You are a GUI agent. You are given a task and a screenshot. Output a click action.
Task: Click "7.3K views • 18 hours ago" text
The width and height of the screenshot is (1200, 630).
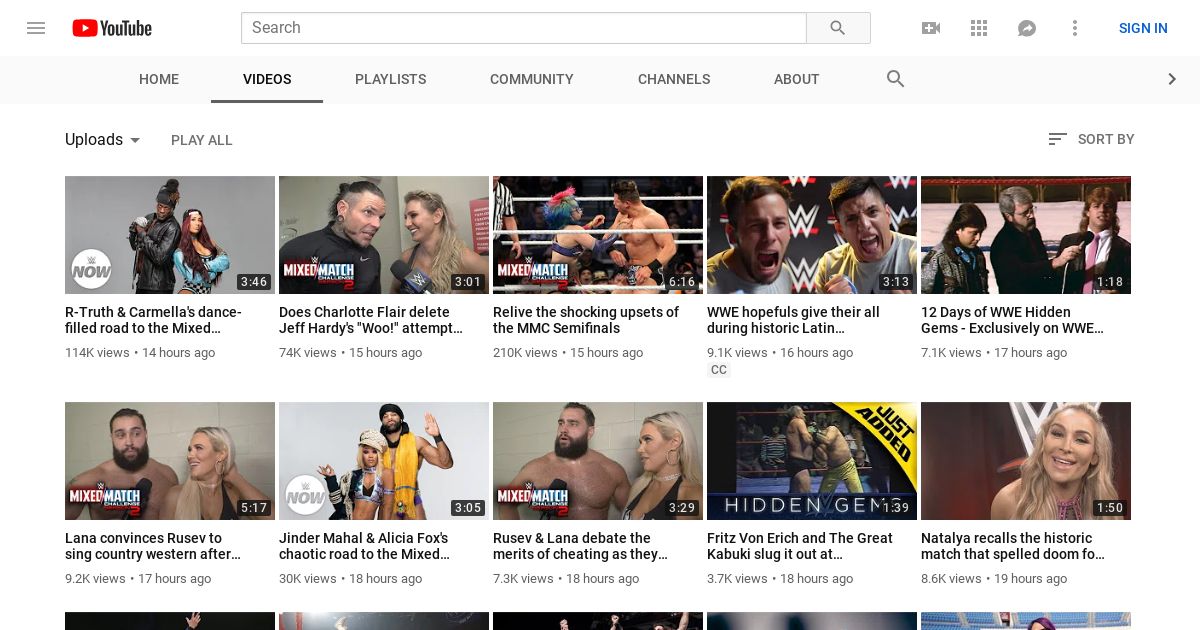566,579
